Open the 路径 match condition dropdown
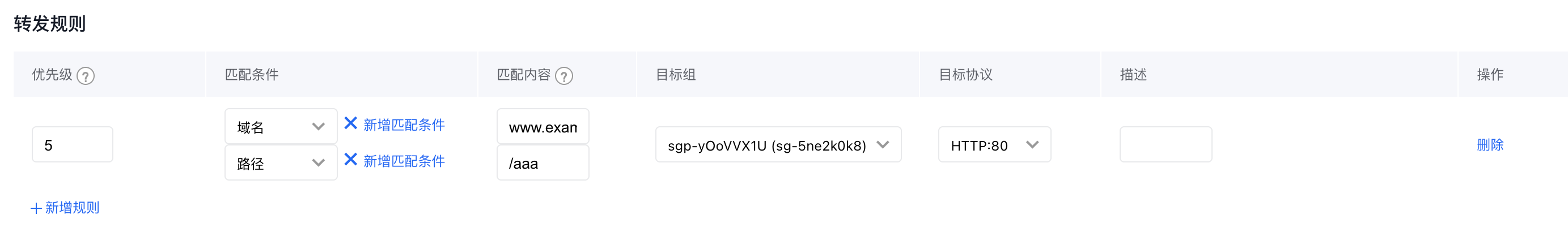Image resolution: width=1568 pixels, height=240 pixels. pos(281,163)
